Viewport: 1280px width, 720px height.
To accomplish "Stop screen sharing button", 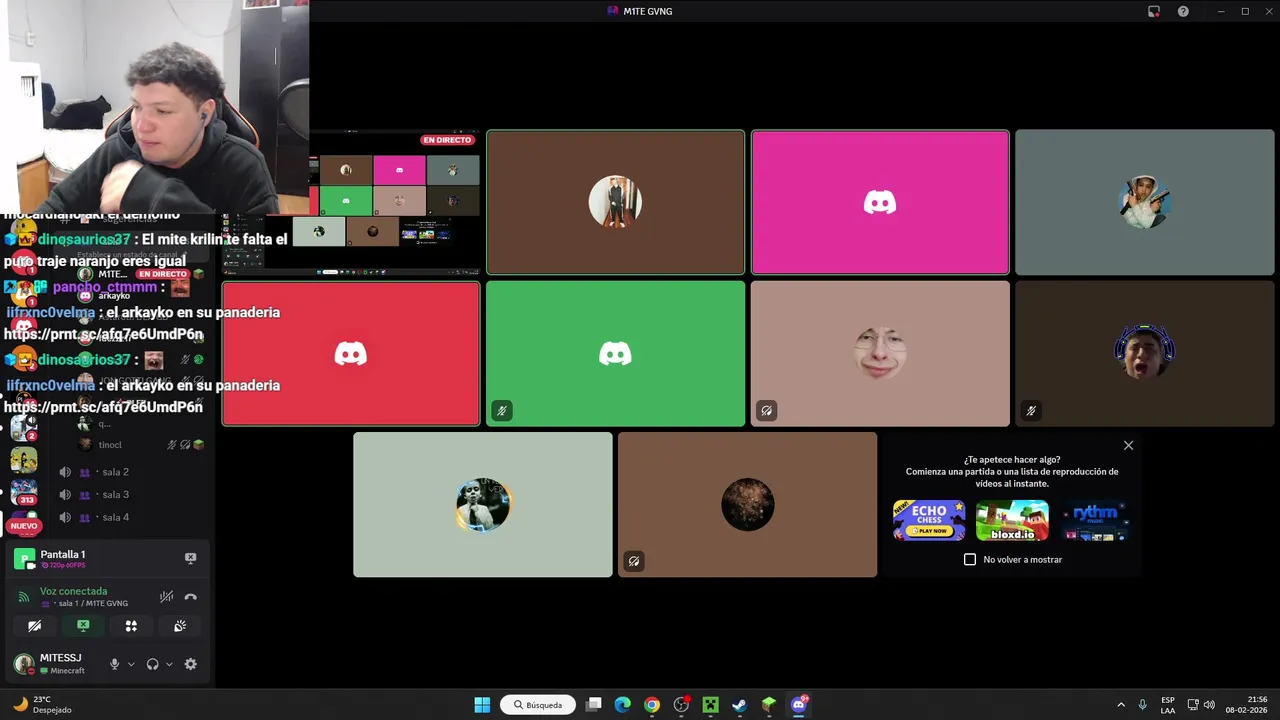I will coord(83,626).
